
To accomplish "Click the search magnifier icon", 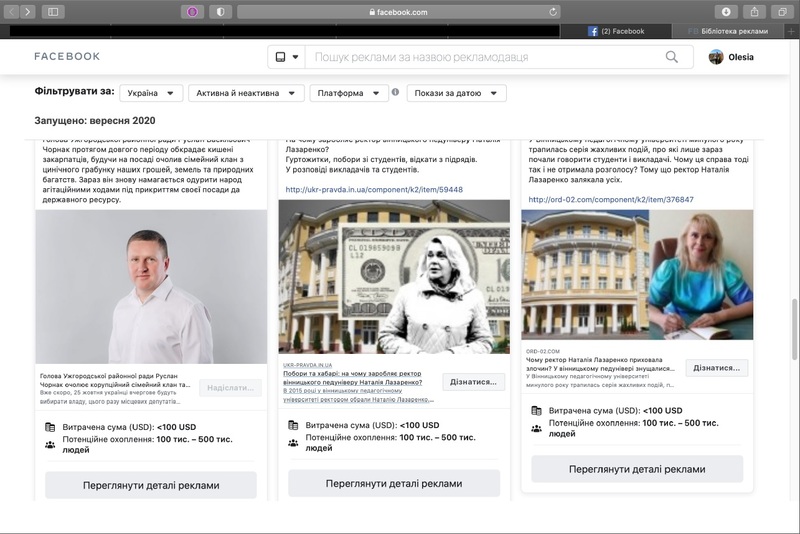I will click(x=672, y=57).
